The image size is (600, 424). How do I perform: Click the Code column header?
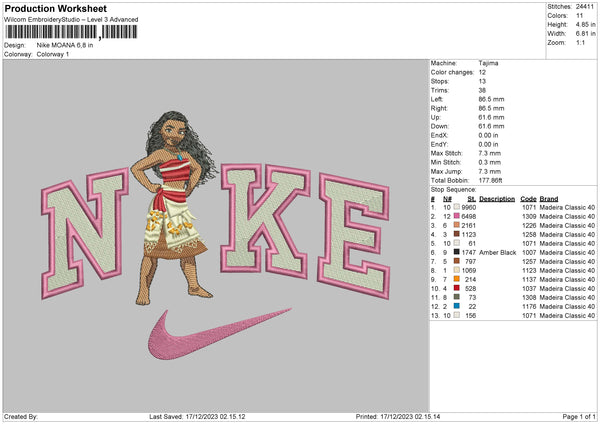pos(529,199)
